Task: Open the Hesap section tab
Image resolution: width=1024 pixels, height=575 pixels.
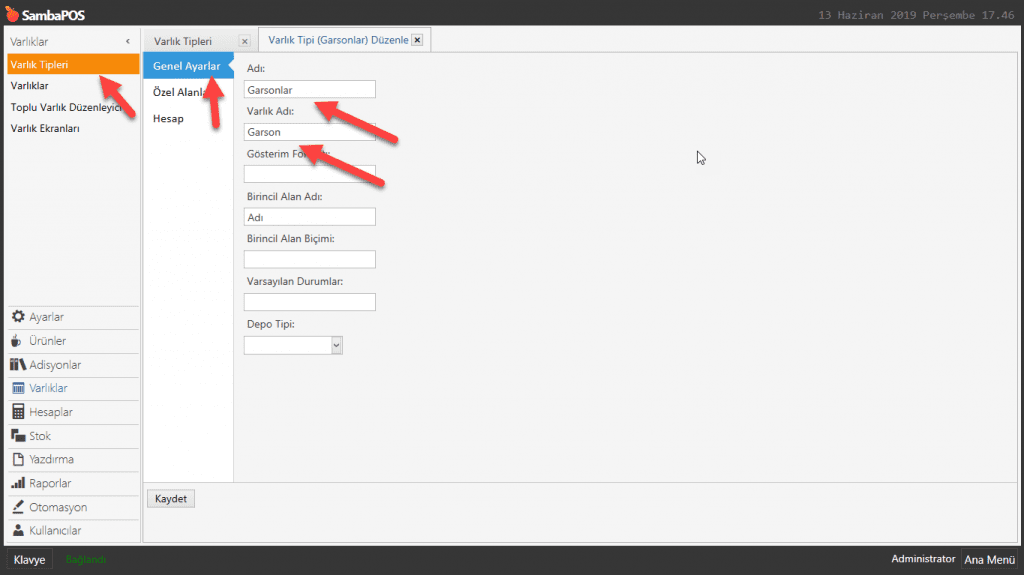Action: pyautogui.click(x=168, y=118)
